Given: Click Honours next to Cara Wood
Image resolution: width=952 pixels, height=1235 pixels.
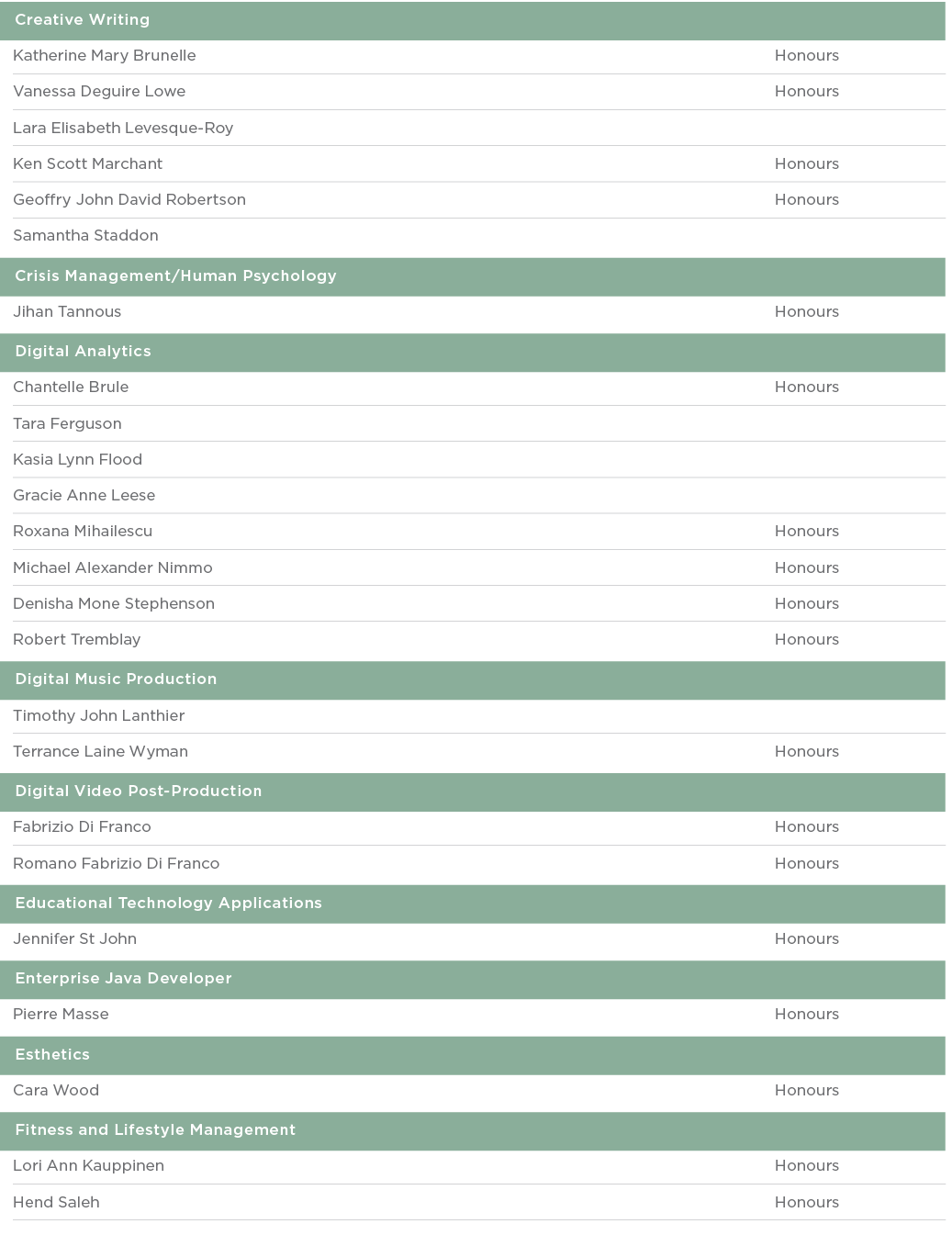Looking at the screenshot, I should tap(806, 1091).
